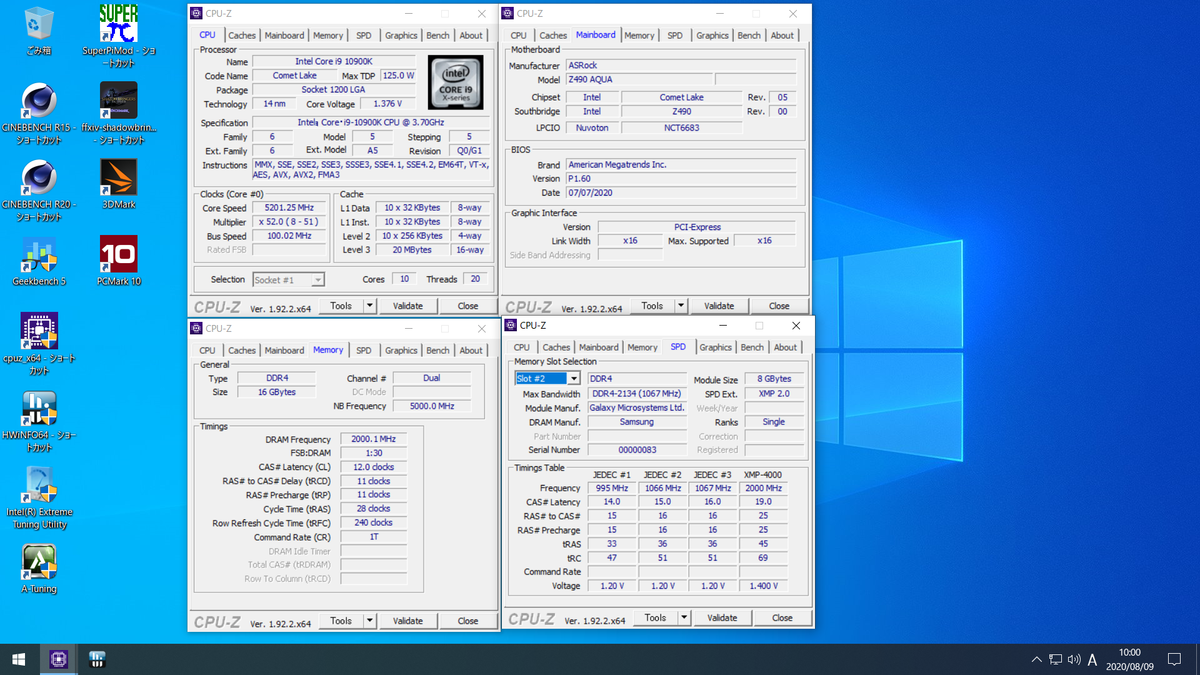Image resolution: width=1200 pixels, height=675 pixels.
Task: Launch the 3DMark desktop icon
Action: click(x=119, y=183)
